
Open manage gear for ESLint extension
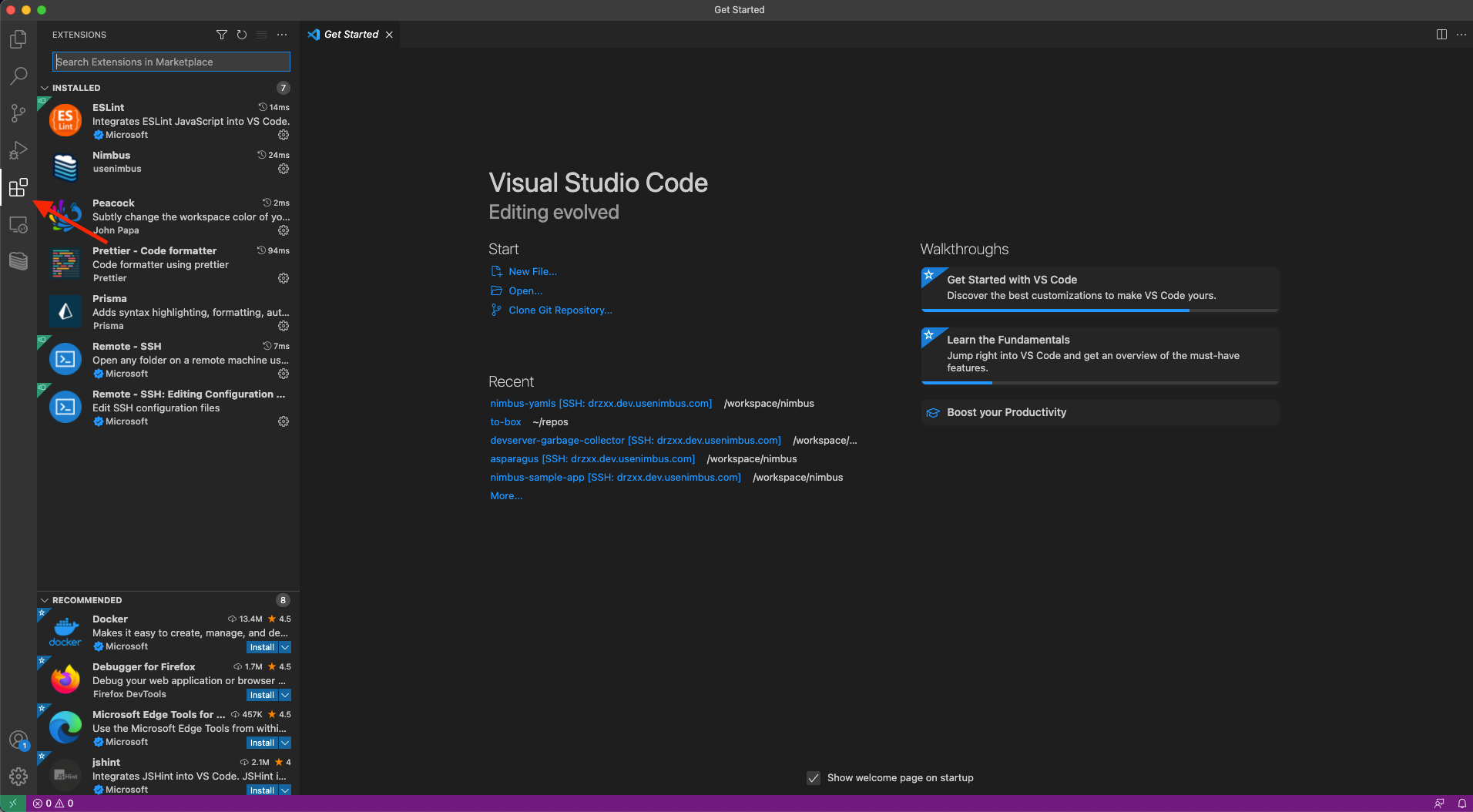click(284, 135)
